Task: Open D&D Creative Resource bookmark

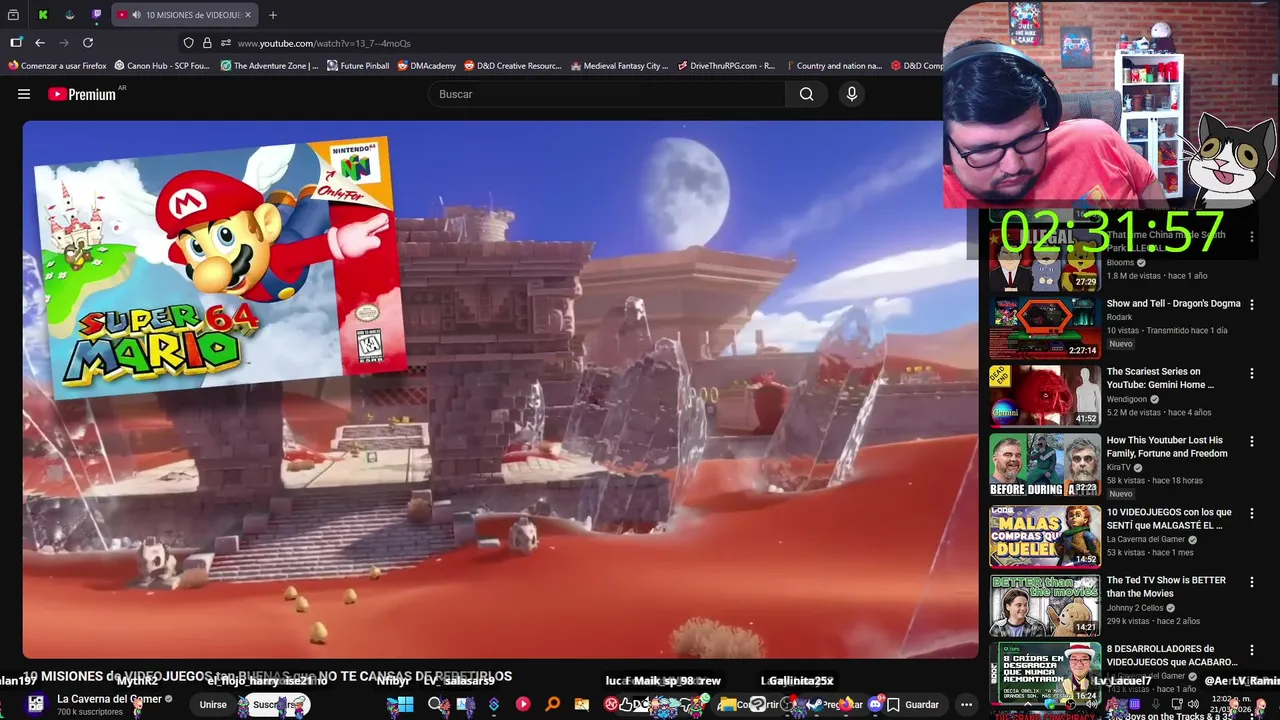Action: [x=513, y=66]
